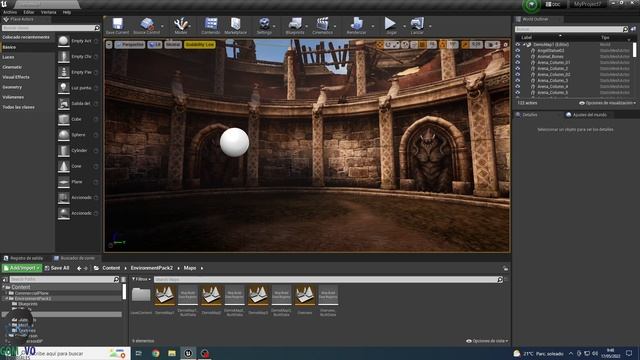Open File Explorer from the taskbar
The height and width of the screenshot is (360, 640).
tap(172, 353)
